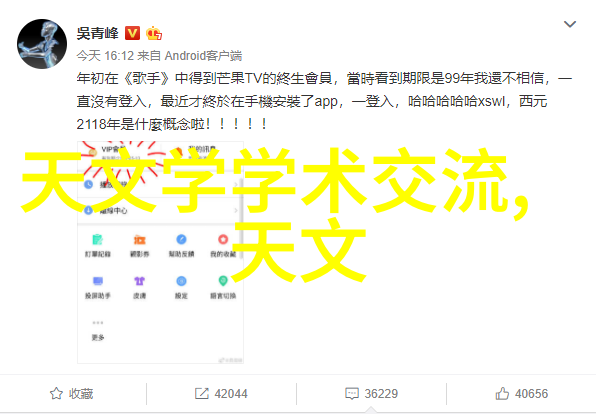Click the like count 40656
596x414 pixels.
point(531,393)
